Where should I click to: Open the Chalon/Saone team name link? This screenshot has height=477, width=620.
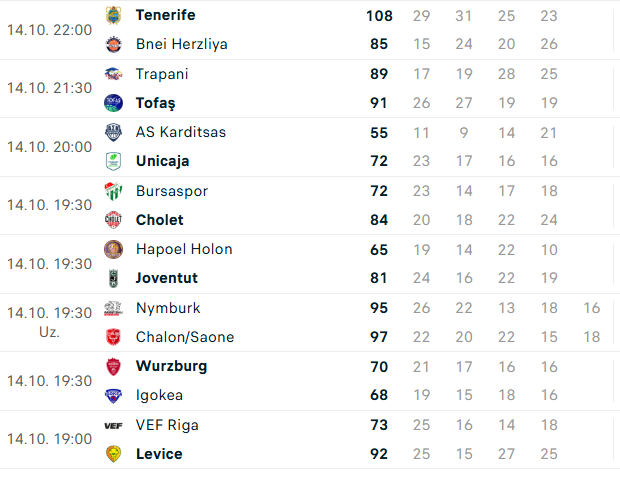pyautogui.click(x=185, y=337)
